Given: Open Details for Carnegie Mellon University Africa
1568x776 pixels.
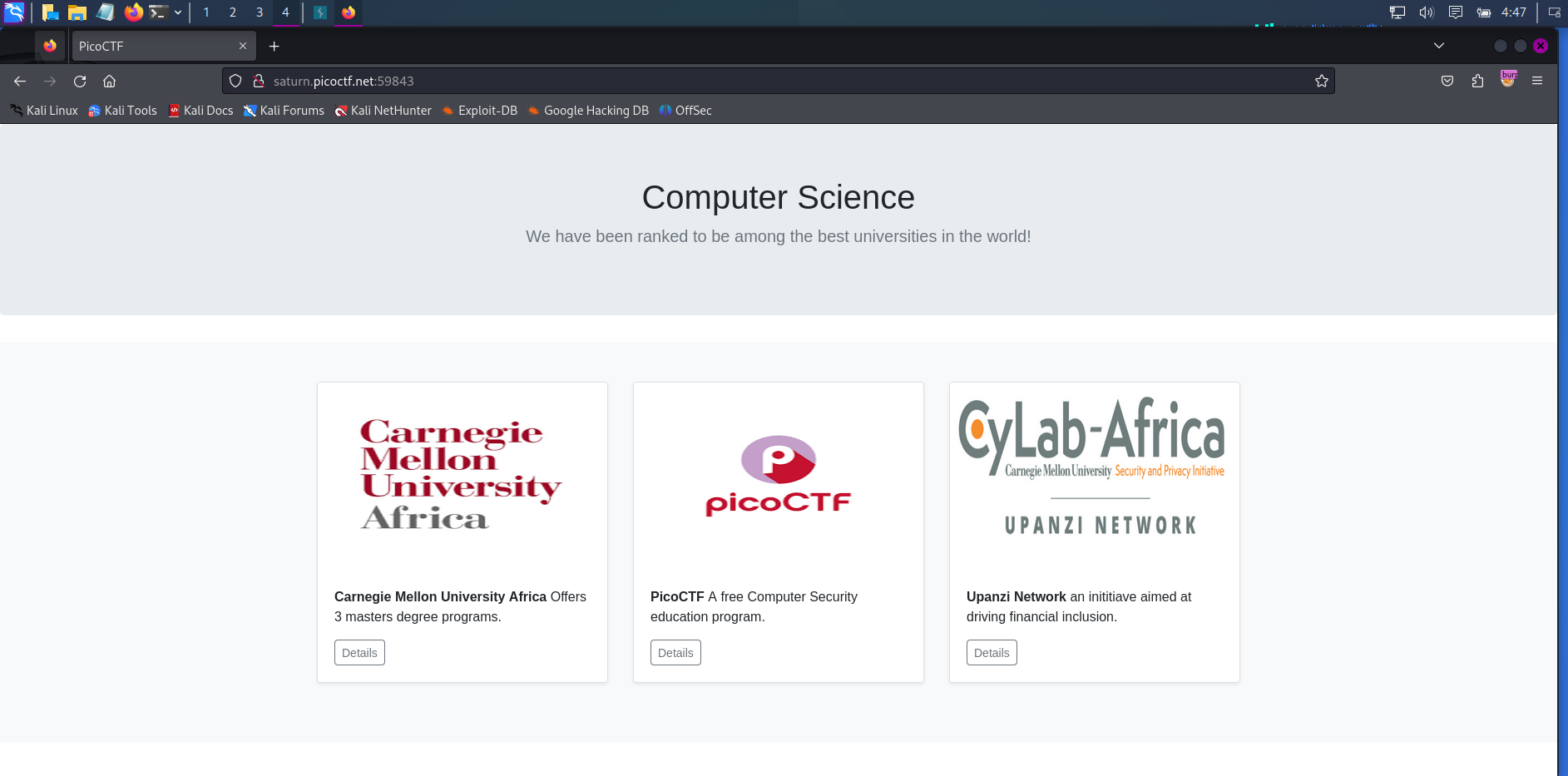Looking at the screenshot, I should tap(359, 653).
